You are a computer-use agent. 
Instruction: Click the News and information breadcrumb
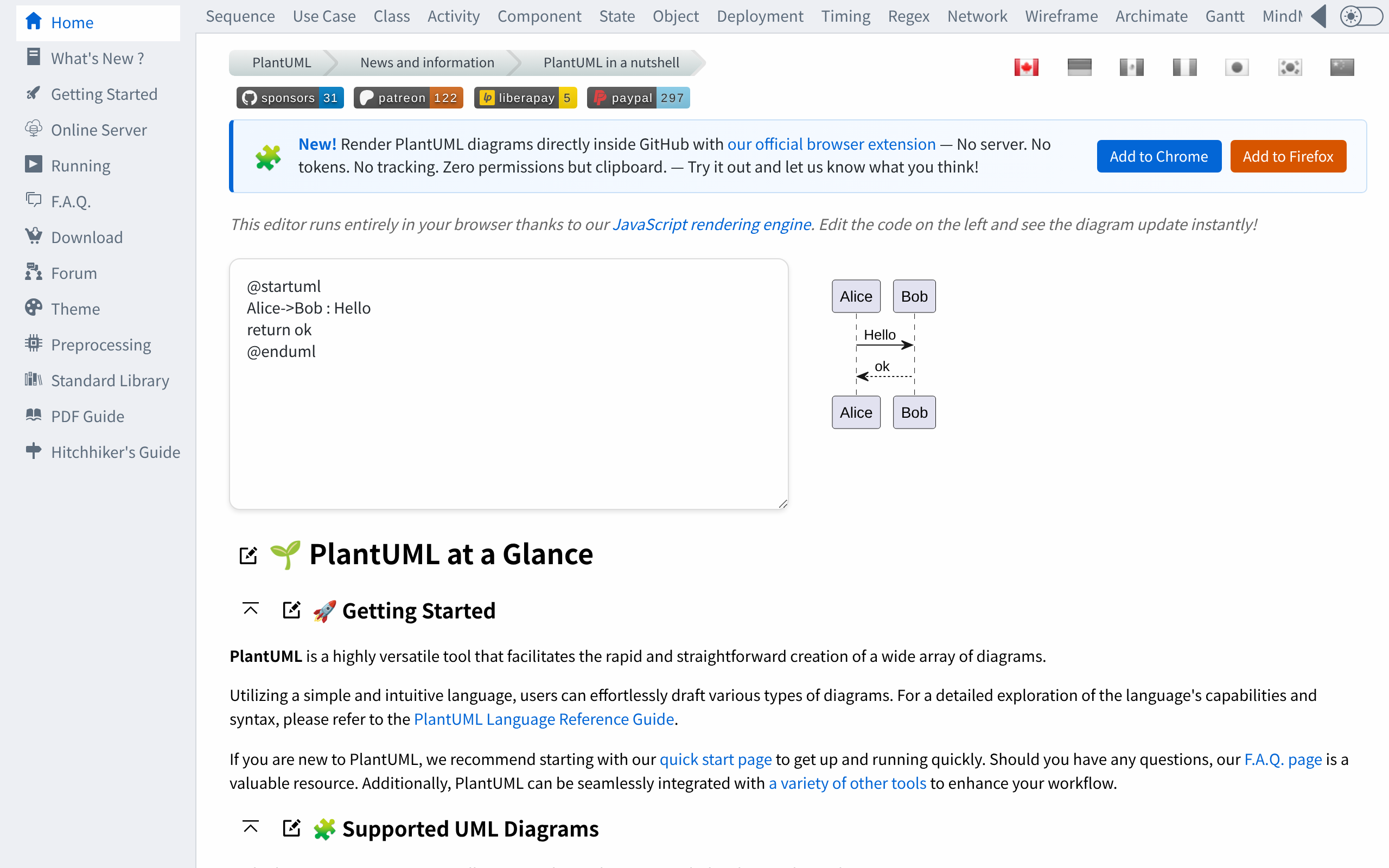click(x=427, y=62)
